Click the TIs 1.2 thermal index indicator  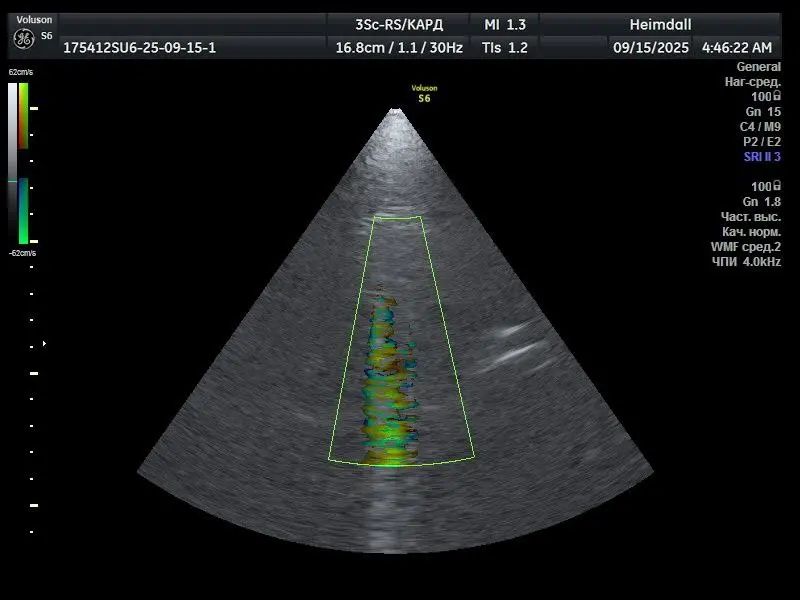504,47
